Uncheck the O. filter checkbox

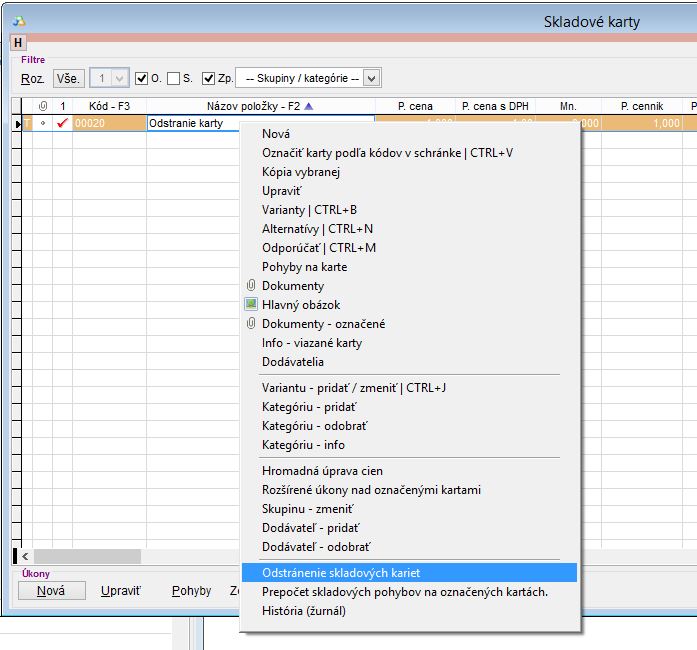point(141,78)
